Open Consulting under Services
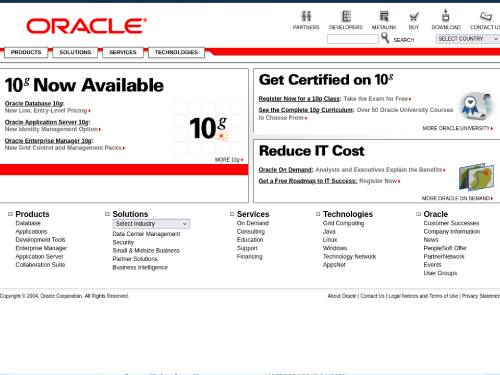 pos(251,232)
